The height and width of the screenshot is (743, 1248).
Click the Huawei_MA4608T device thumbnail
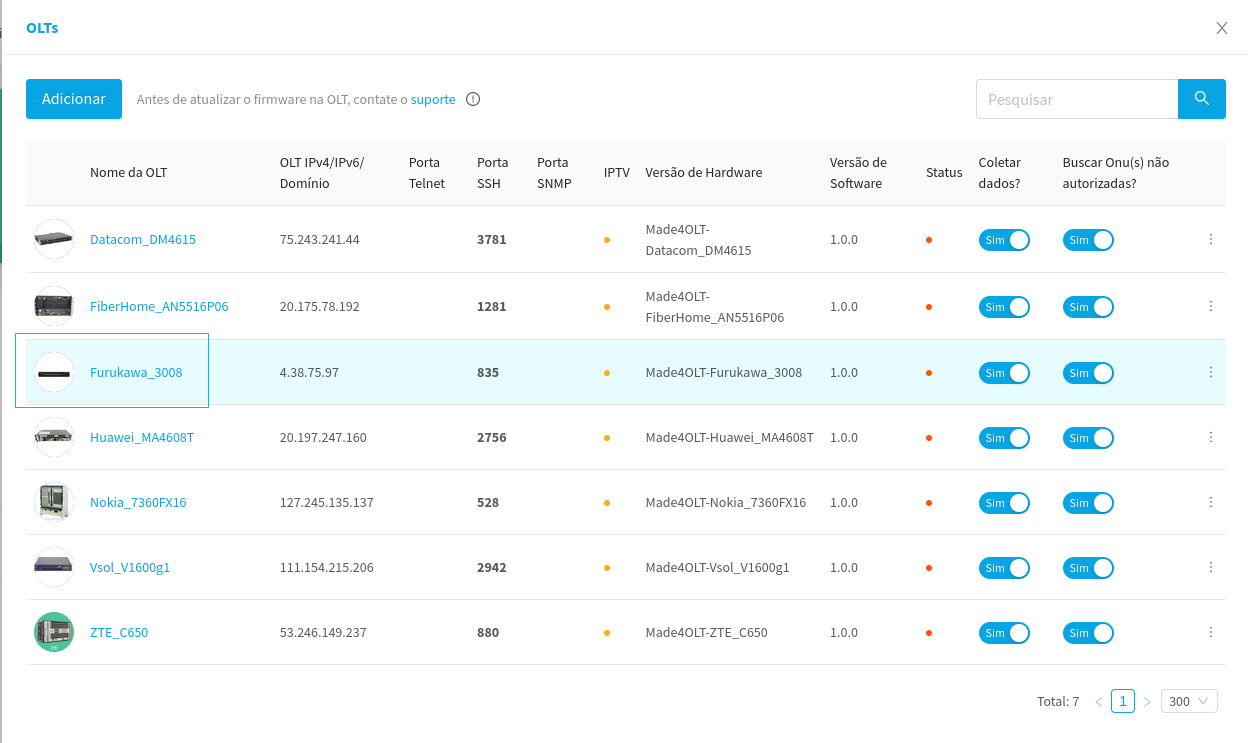pos(54,437)
